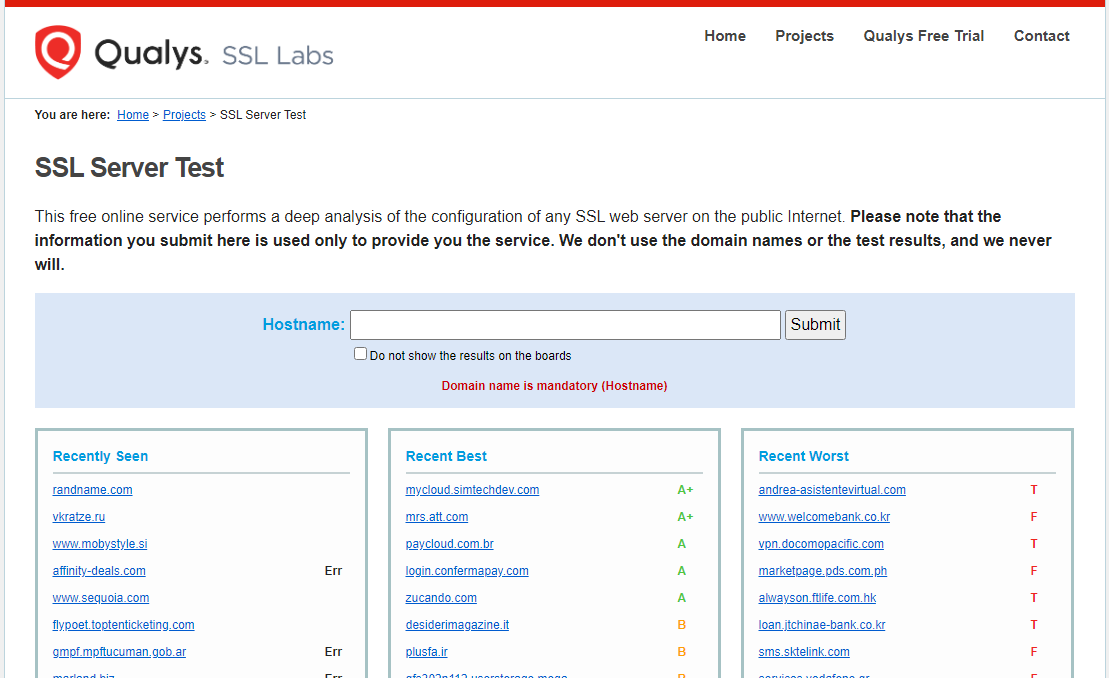
Task: Click the Qualys shield logo icon
Action: (58, 52)
